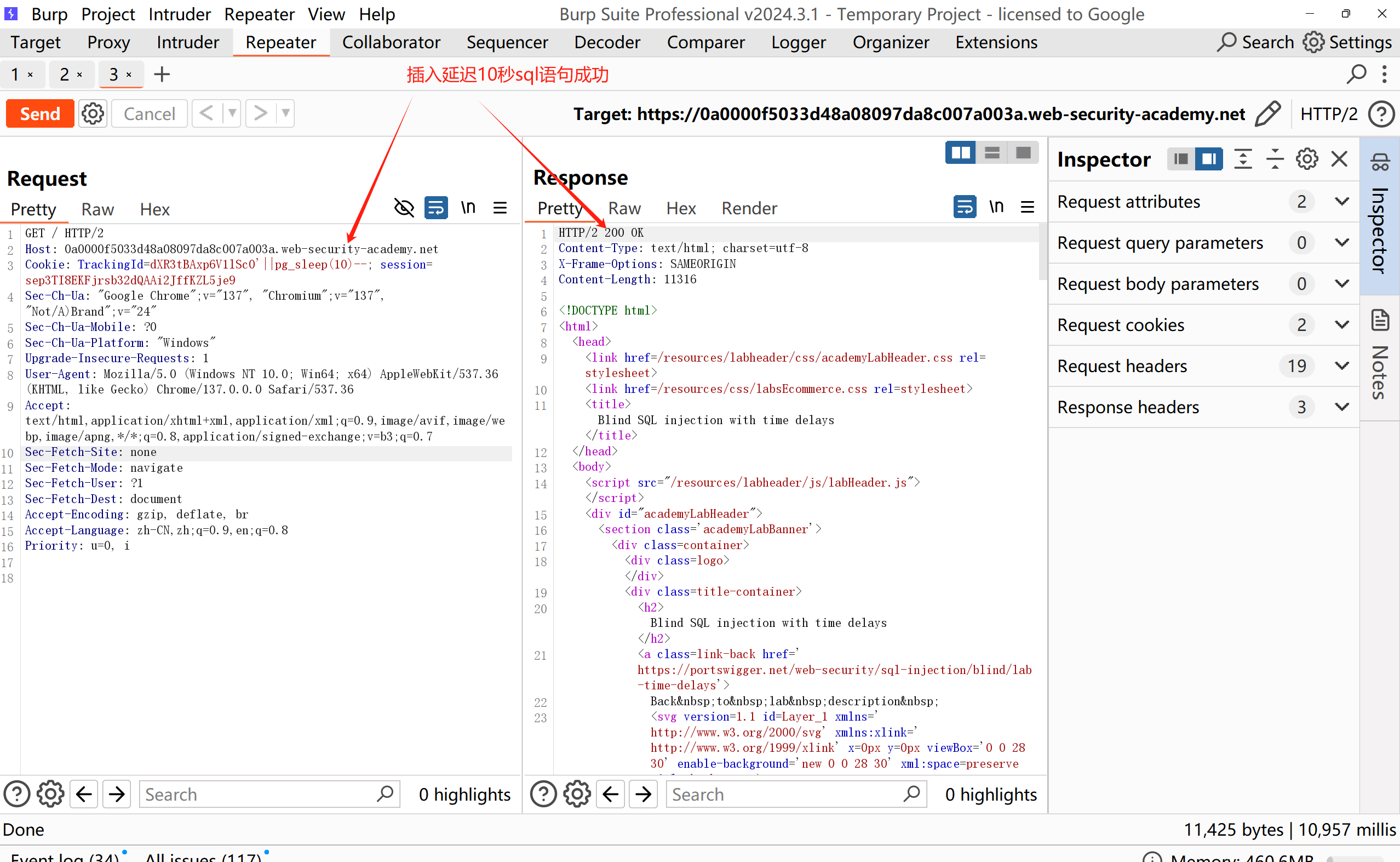
Task: Select side-by-side layout view icon
Action: (x=961, y=153)
